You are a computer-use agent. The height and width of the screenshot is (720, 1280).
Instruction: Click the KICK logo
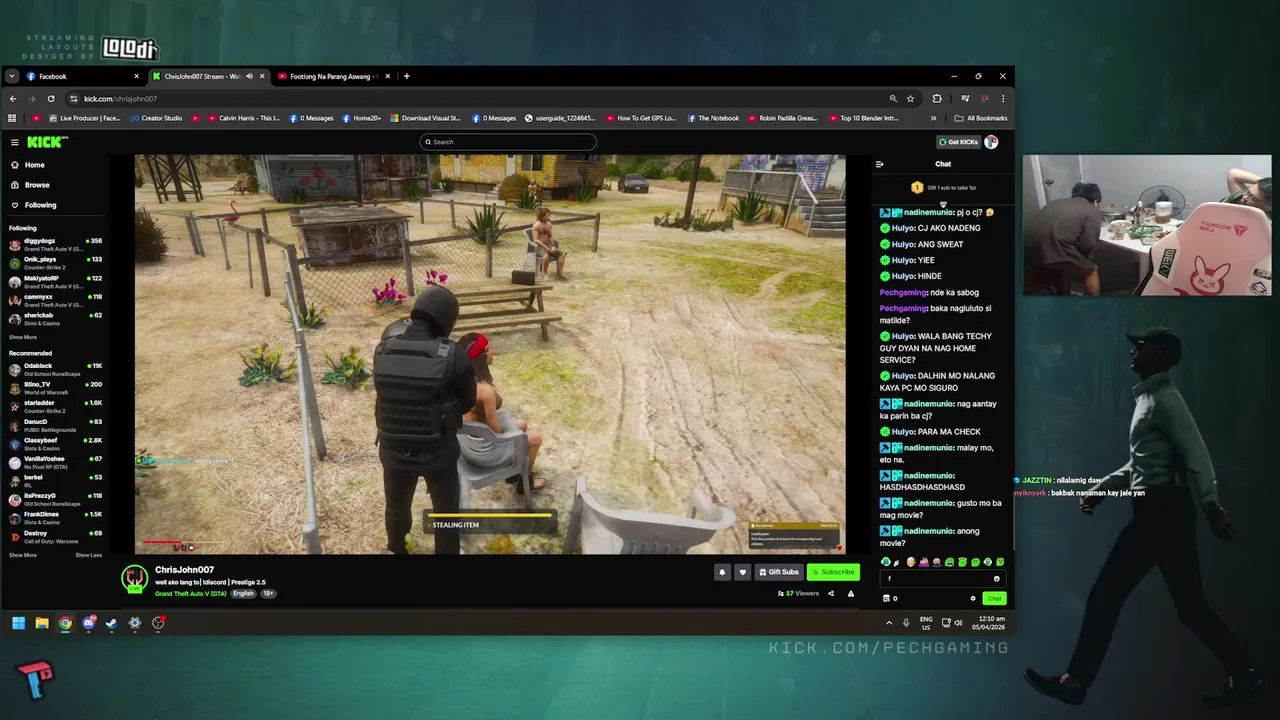point(47,142)
